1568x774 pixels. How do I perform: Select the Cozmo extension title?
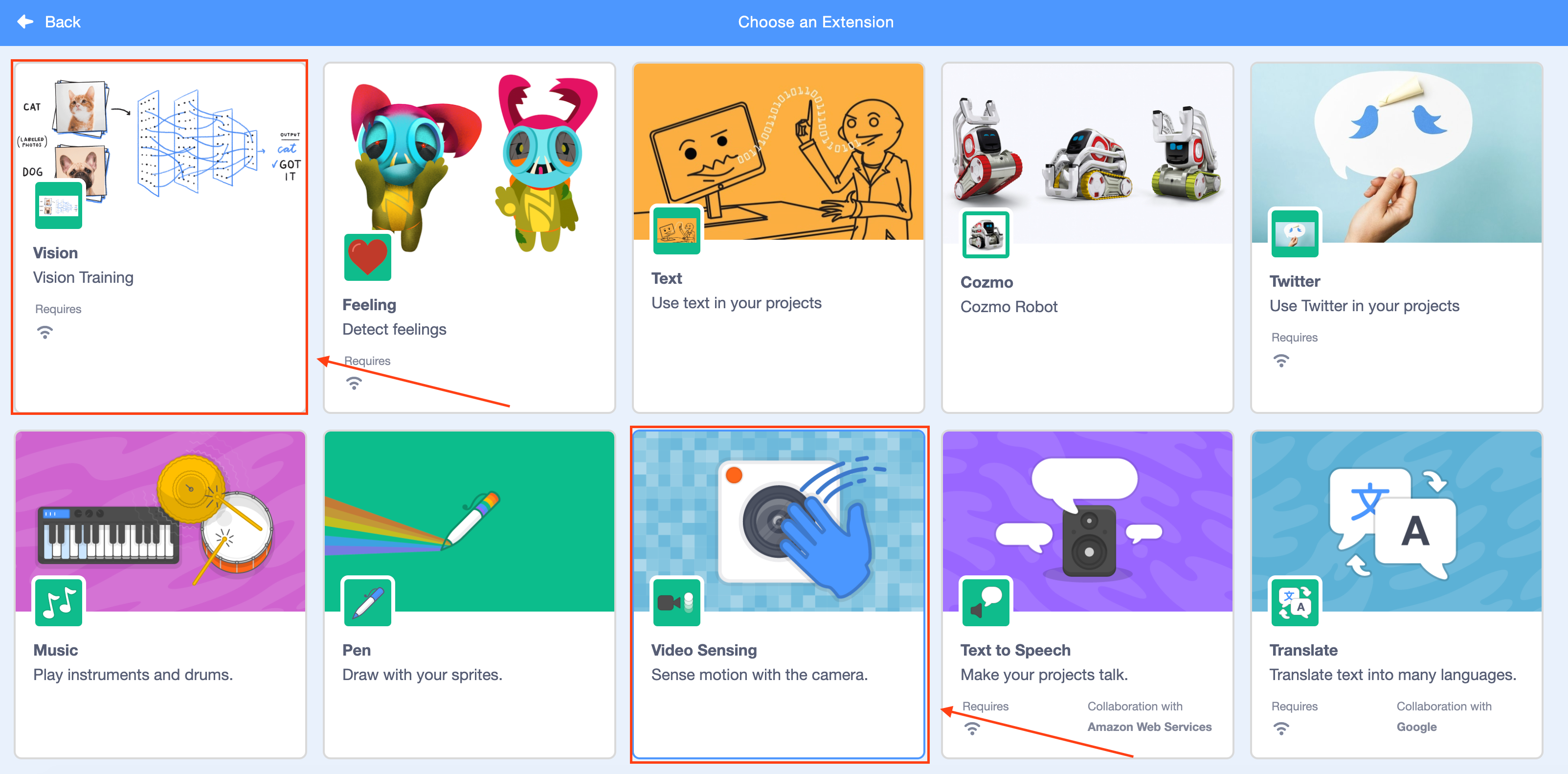986,282
